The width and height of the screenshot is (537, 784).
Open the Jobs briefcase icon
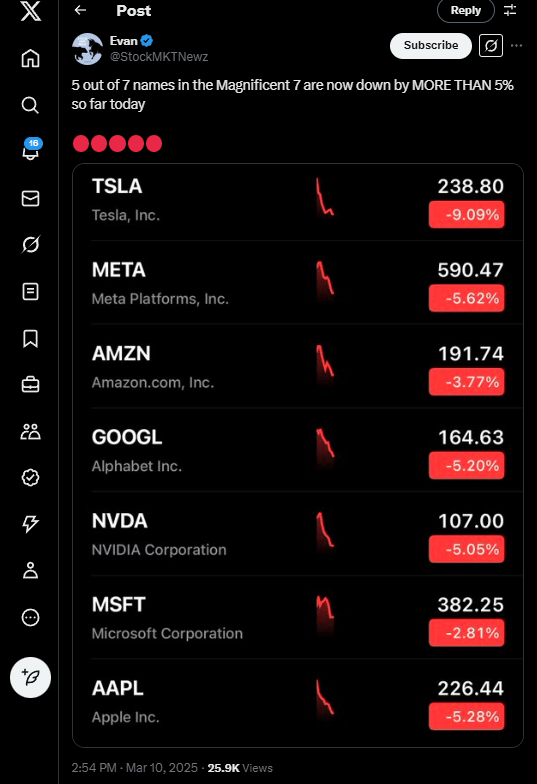(30, 384)
